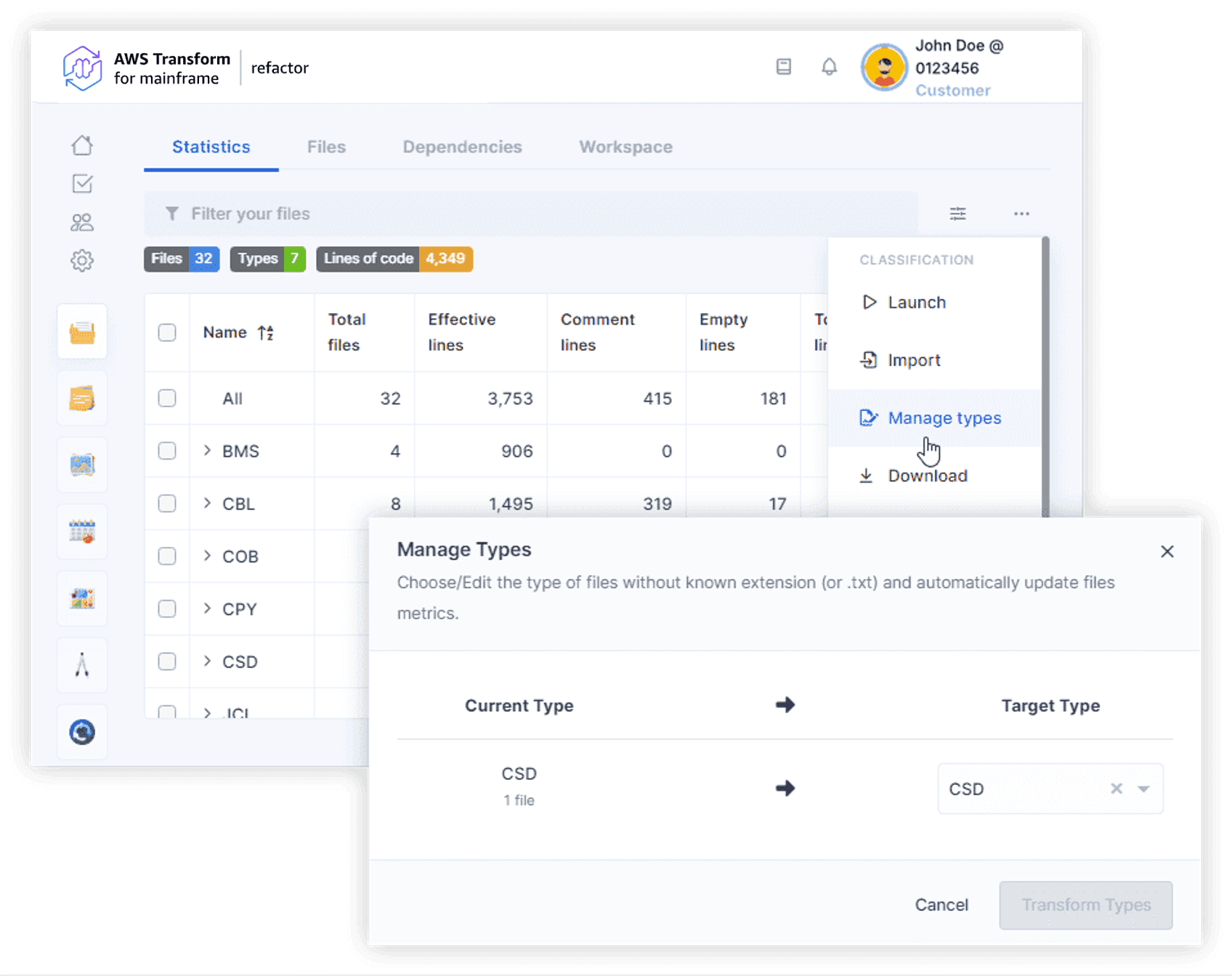This screenshot has width=1232, height=976.
Task: Click the Transform Types button
Action: tap(1085, 905)
